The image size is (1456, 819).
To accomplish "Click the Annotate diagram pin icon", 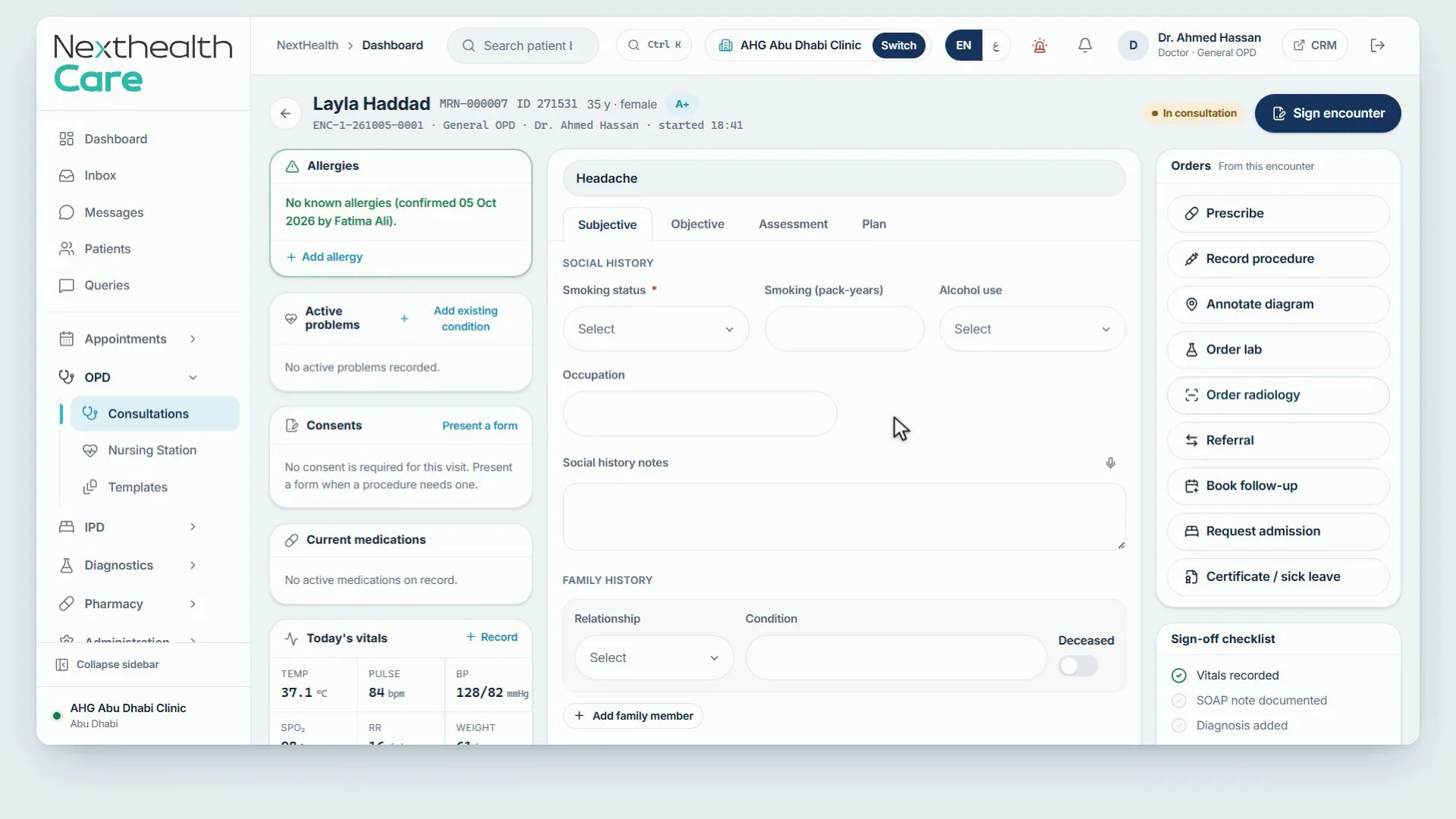I will click(1191, 305).
